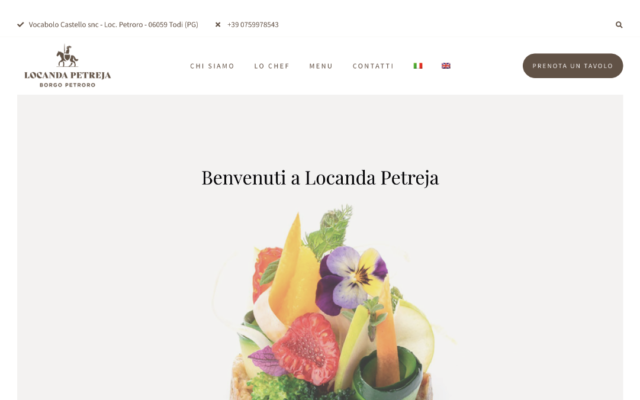Open the Chi Siamo page
This screenshot has height=400, width=640.
coord(212,66)
